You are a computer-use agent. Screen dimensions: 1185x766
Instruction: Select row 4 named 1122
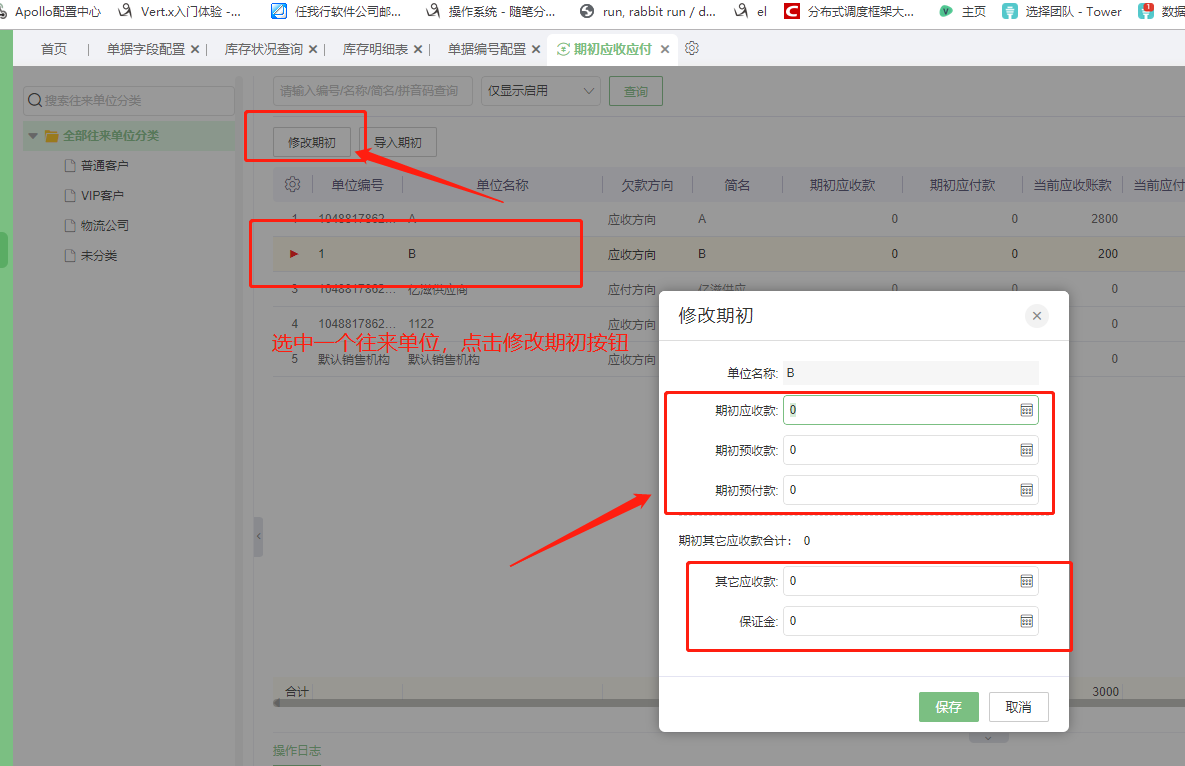[466, 324]
